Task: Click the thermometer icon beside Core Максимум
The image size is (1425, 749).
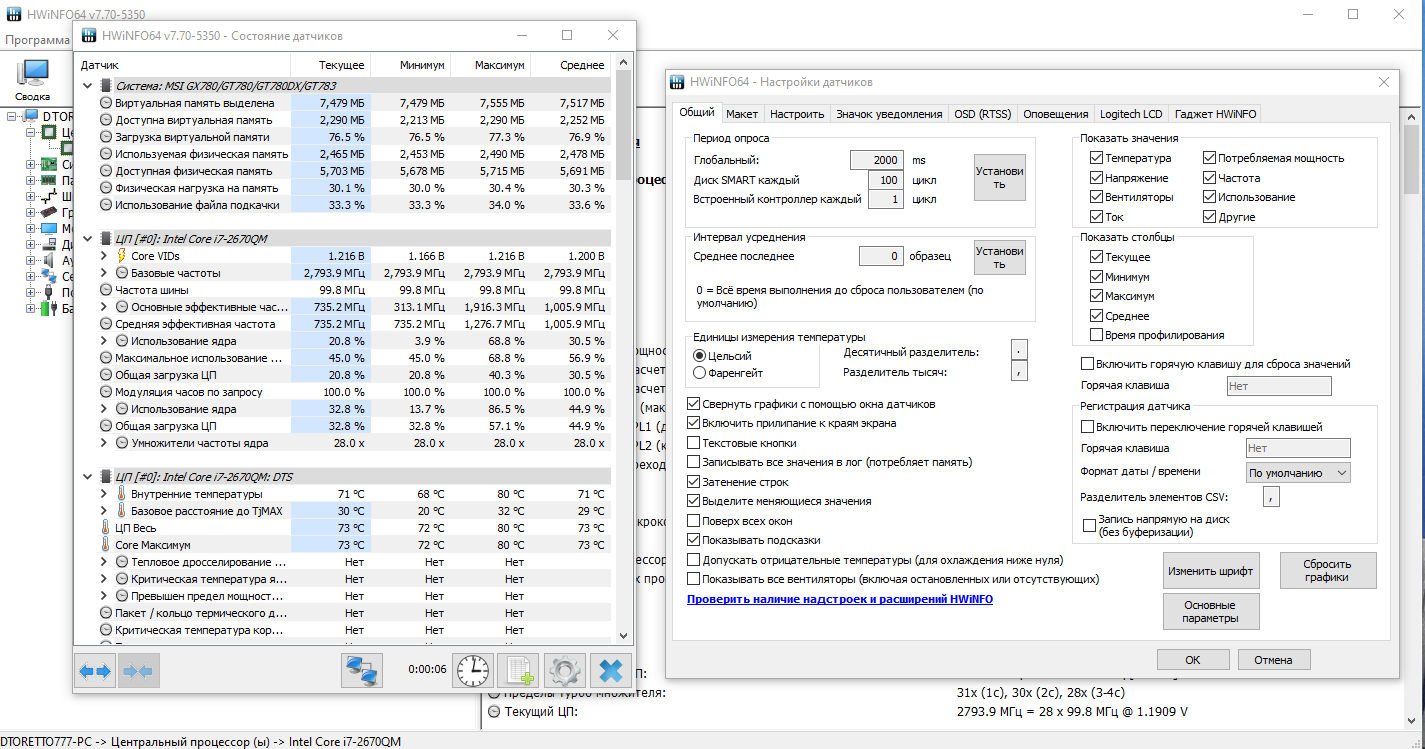Action: tap(106, 545)
